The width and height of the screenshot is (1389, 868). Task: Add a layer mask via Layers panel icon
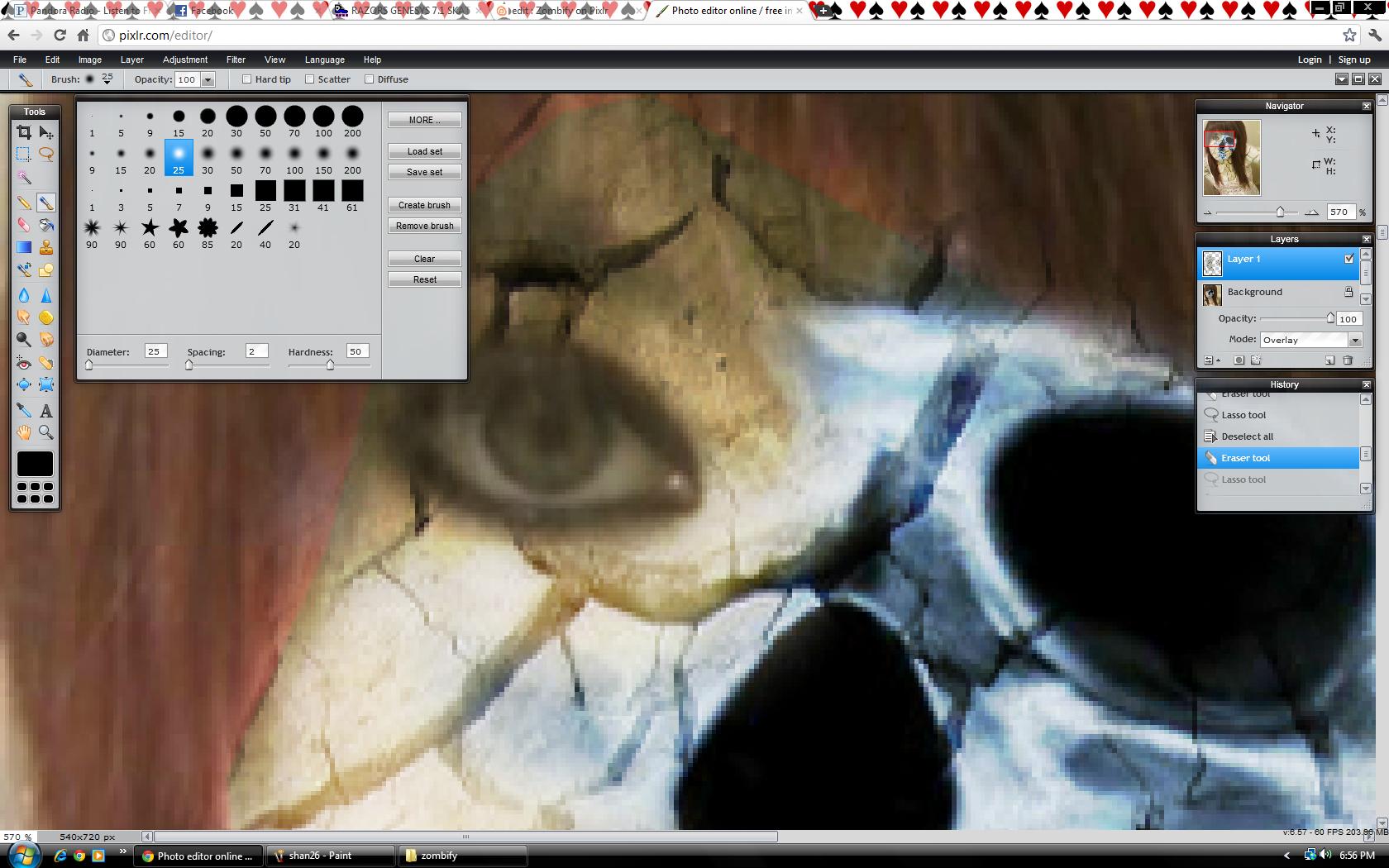tap(1239, 360)
